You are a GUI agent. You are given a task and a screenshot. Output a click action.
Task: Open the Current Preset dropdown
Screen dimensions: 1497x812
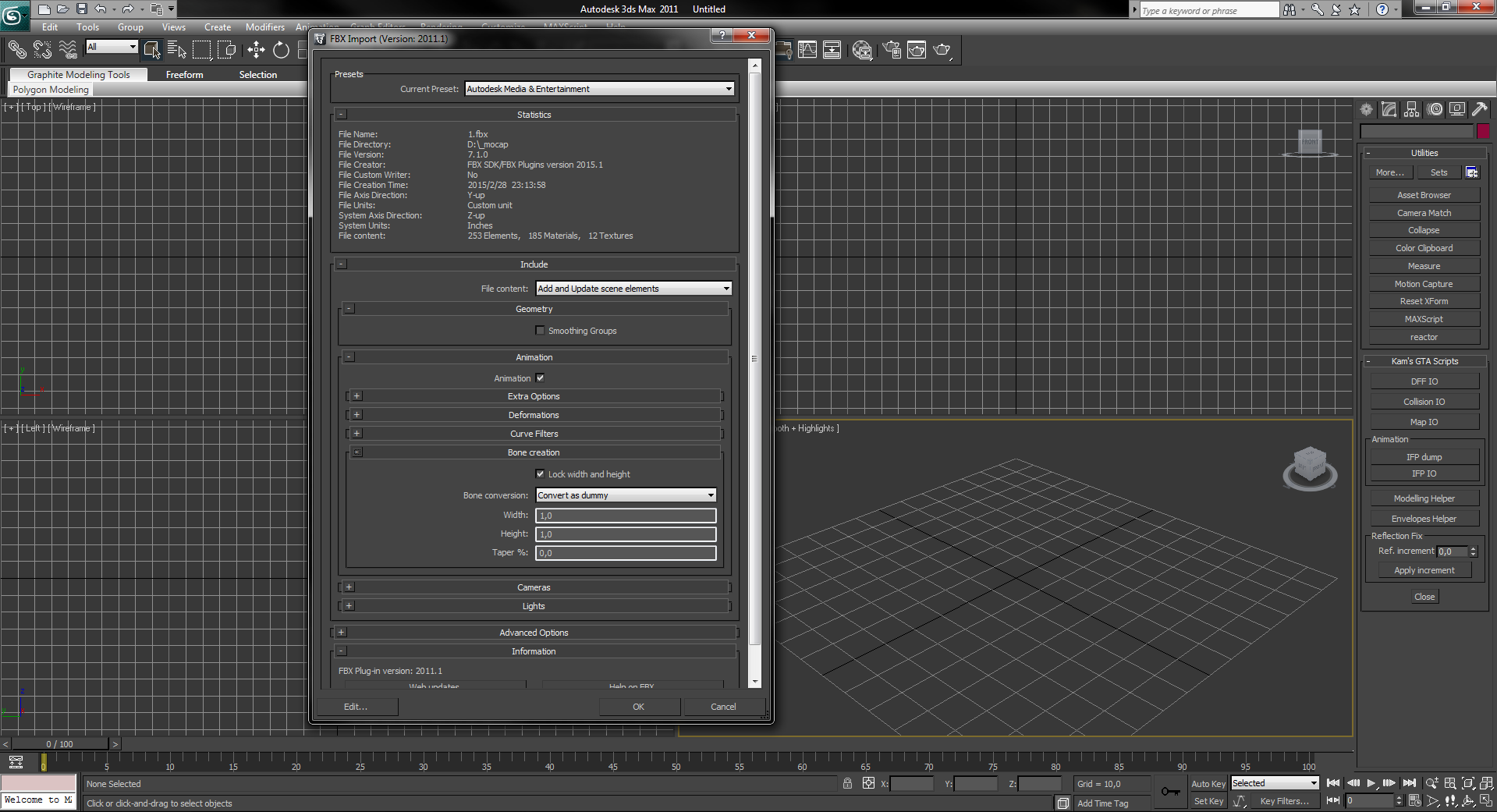[599, 89]
